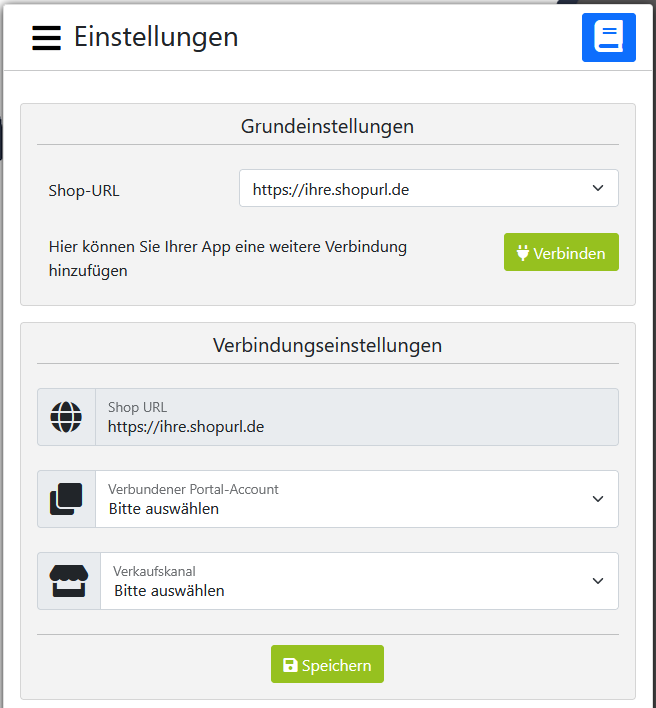Click the storefront Verkaufskanal icon

coord(69,581)
